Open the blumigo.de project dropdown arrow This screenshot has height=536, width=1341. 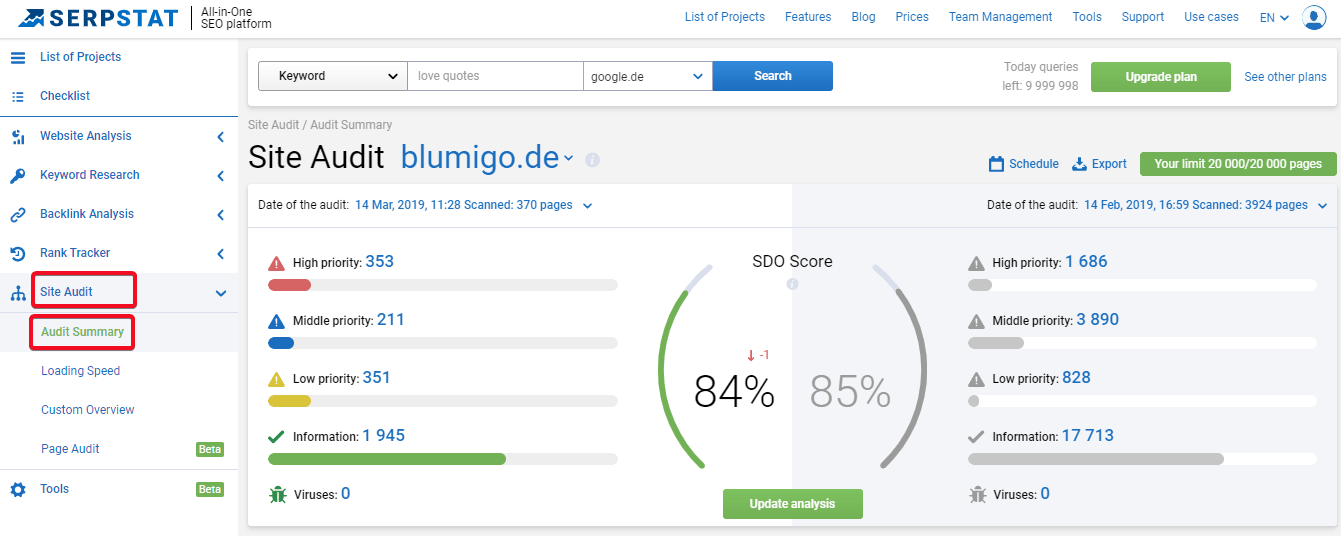(x=569, y=158)
